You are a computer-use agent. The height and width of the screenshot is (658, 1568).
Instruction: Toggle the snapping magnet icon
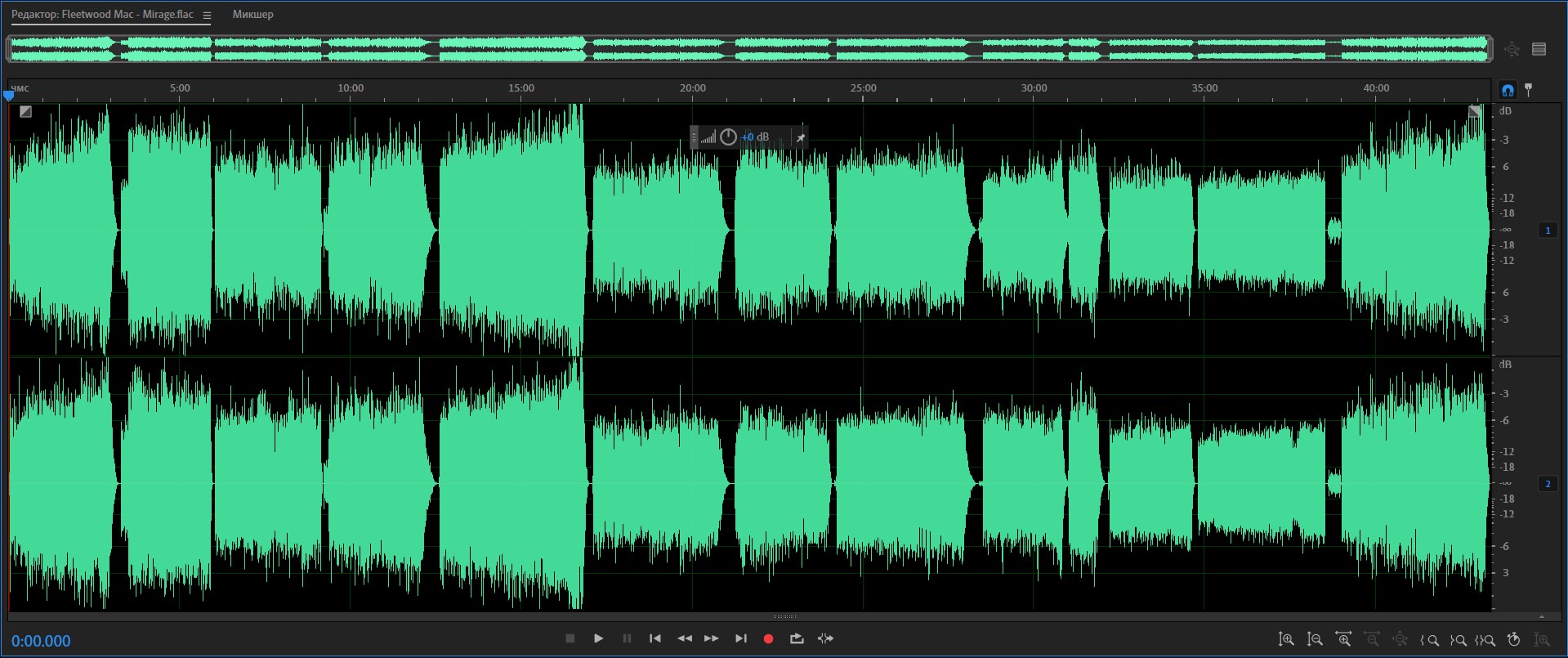point(1508,90)
